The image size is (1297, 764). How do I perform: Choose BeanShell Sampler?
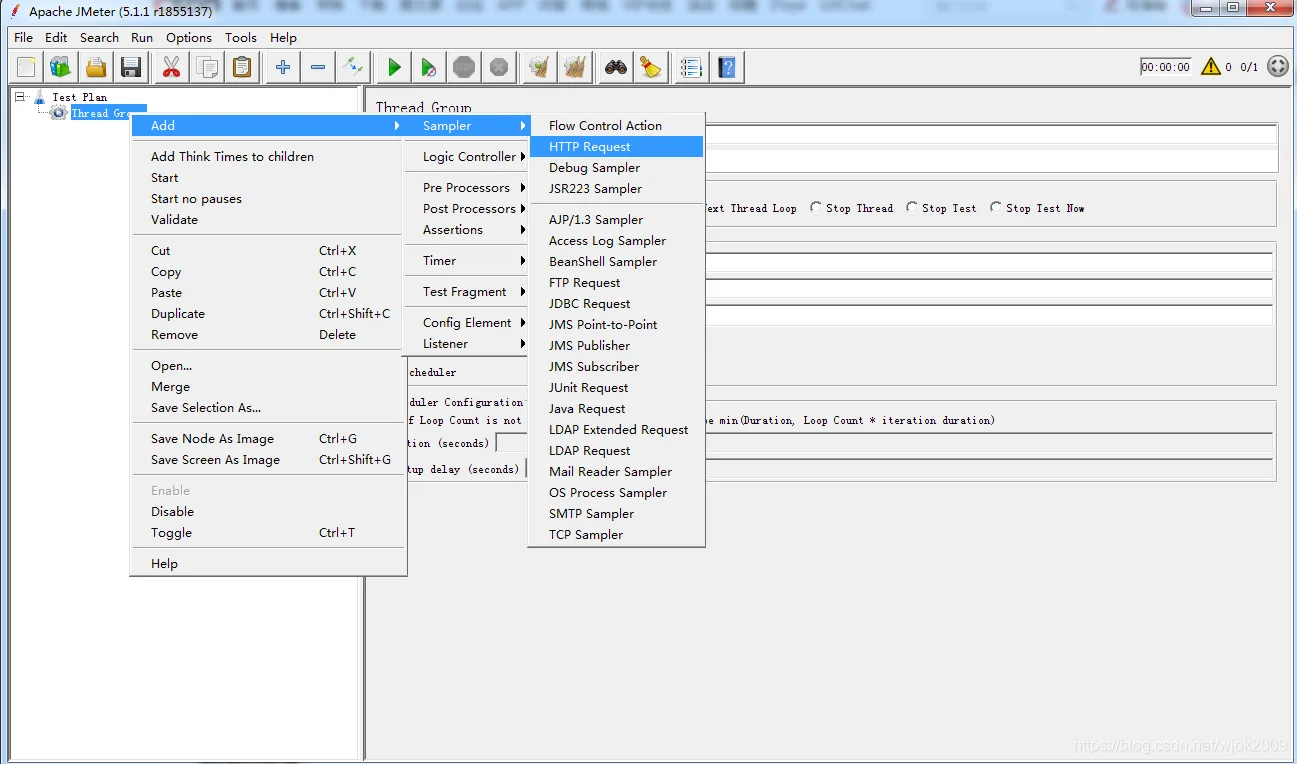click(617, 261)
